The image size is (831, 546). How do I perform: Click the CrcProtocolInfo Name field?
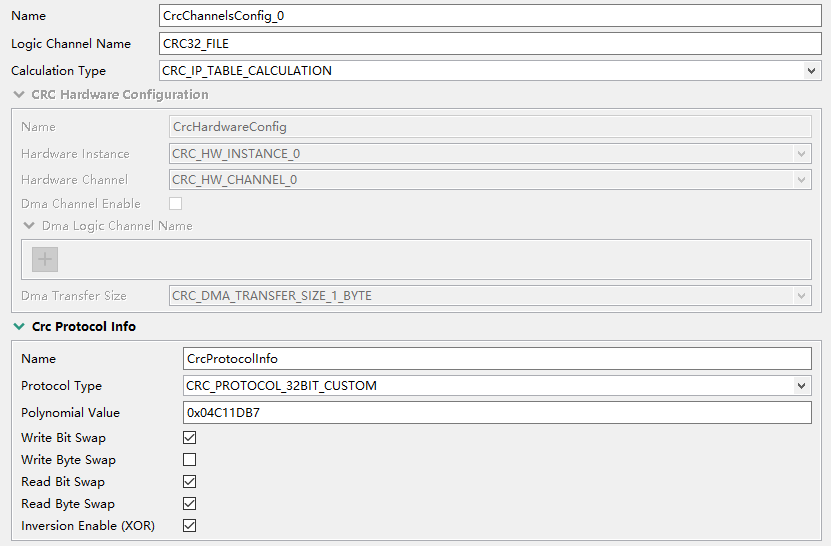(497, 359)
